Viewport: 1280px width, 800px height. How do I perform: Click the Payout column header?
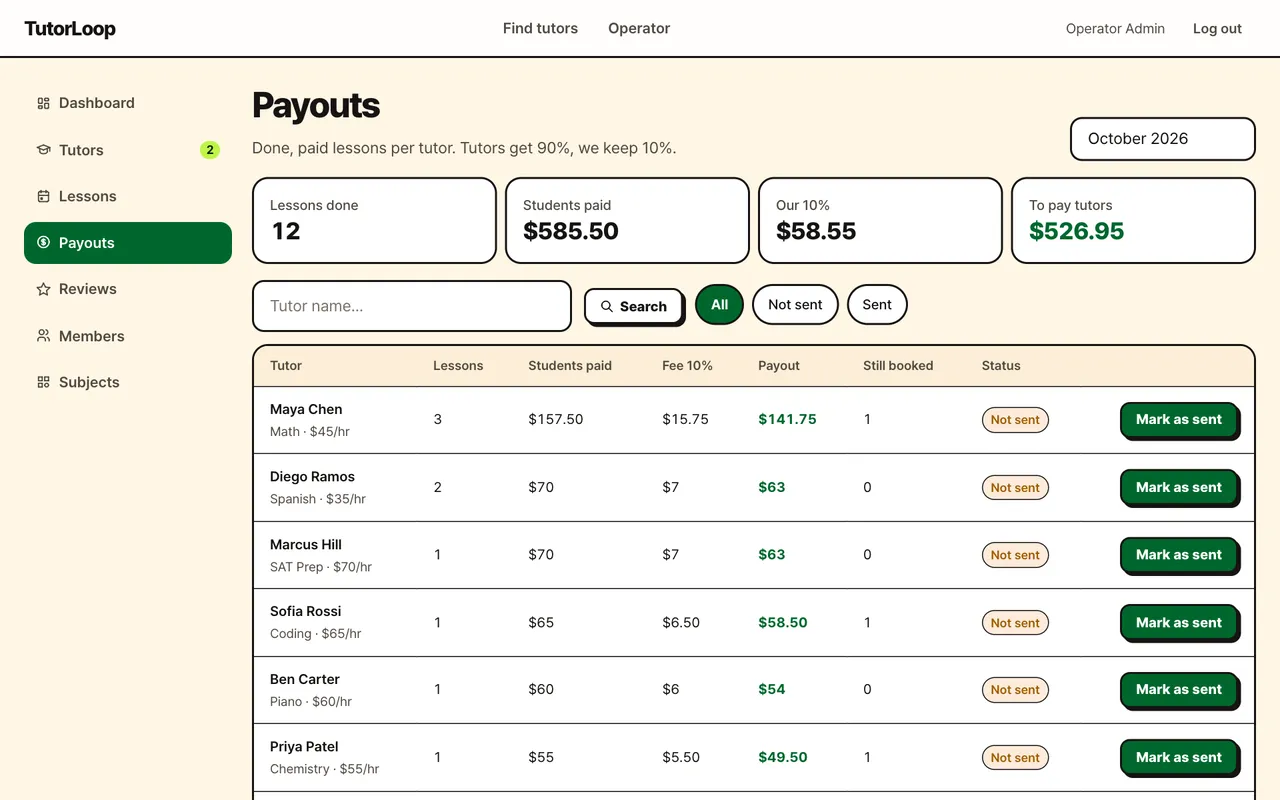tap(779, 366)
